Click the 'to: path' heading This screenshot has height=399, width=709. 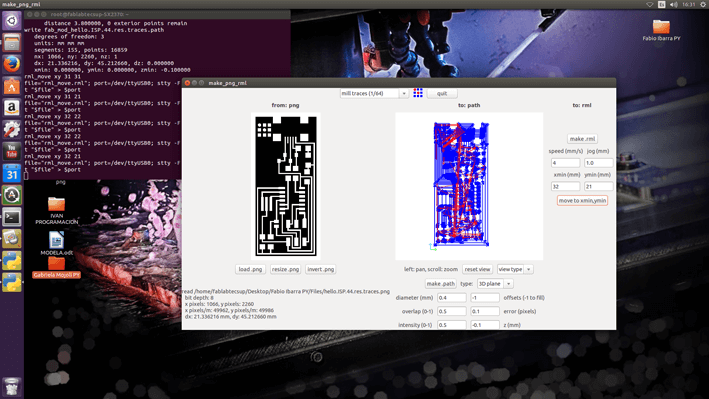point(469,105)
